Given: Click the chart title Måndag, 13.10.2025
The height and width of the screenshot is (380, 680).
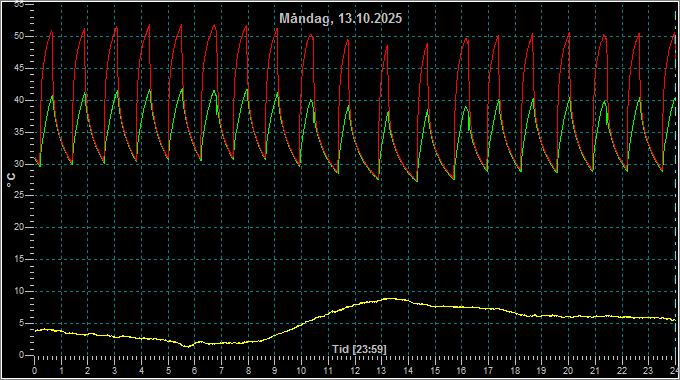Looking at the screenshot, I should pos(340,19).
